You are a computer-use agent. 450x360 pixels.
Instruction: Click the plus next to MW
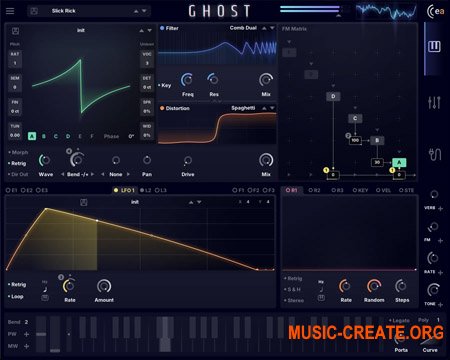point(26,346)
